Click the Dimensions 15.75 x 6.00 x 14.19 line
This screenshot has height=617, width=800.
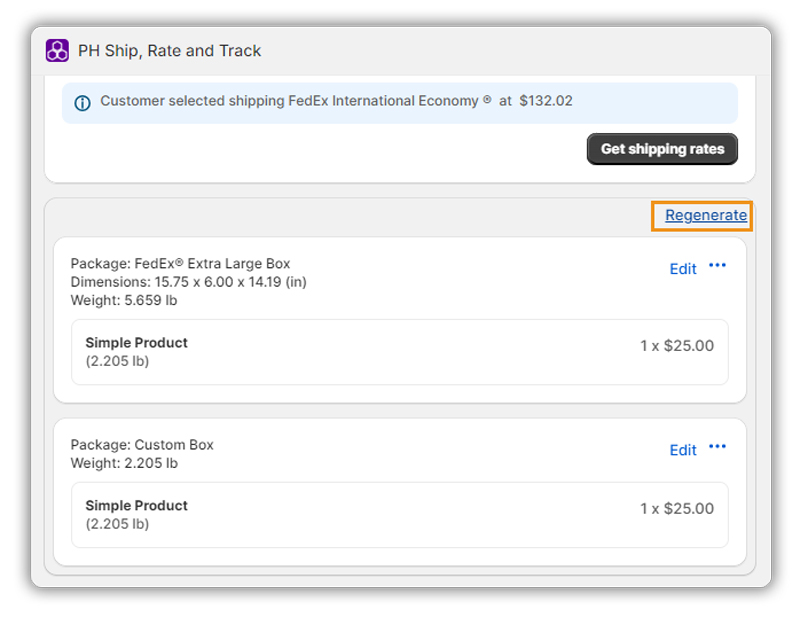[188, 282]
